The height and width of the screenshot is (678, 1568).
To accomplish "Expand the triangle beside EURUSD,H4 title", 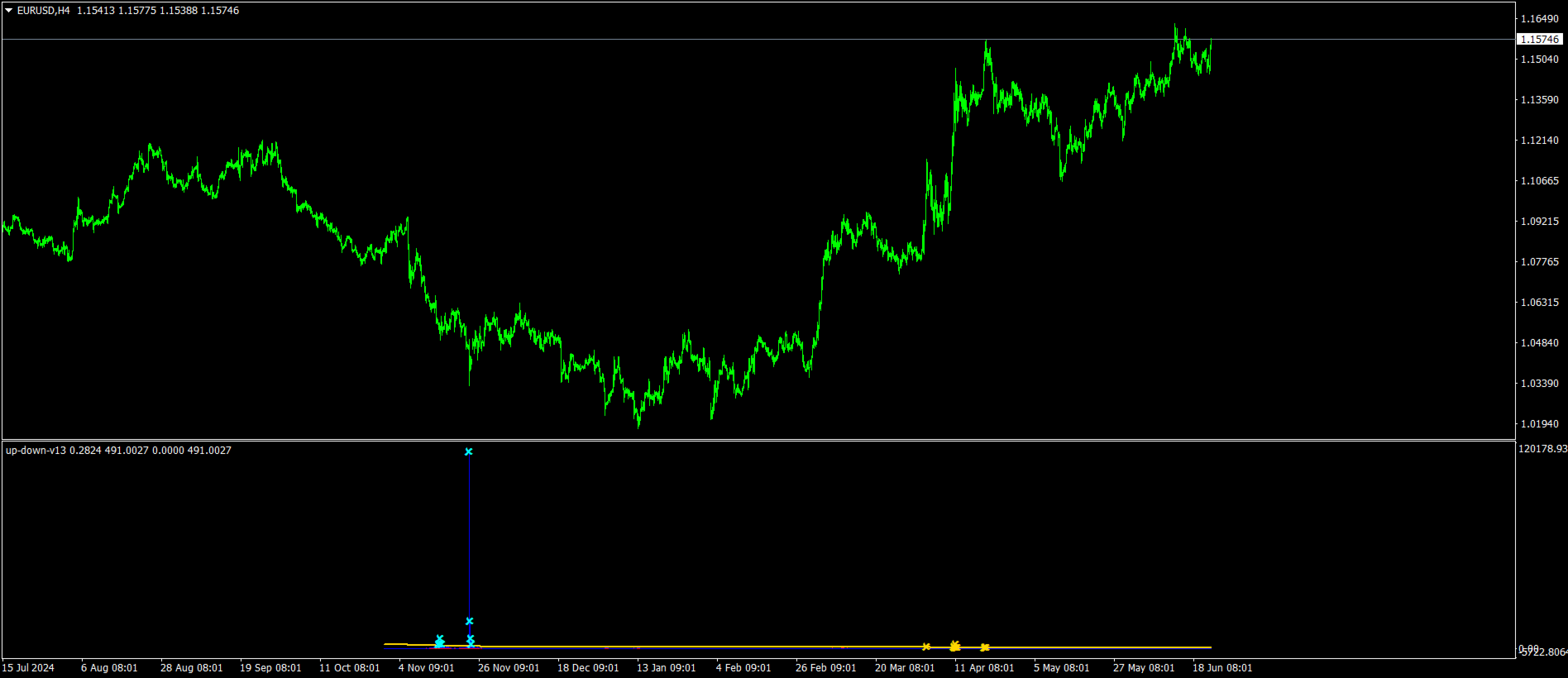I will coord(8,11).
